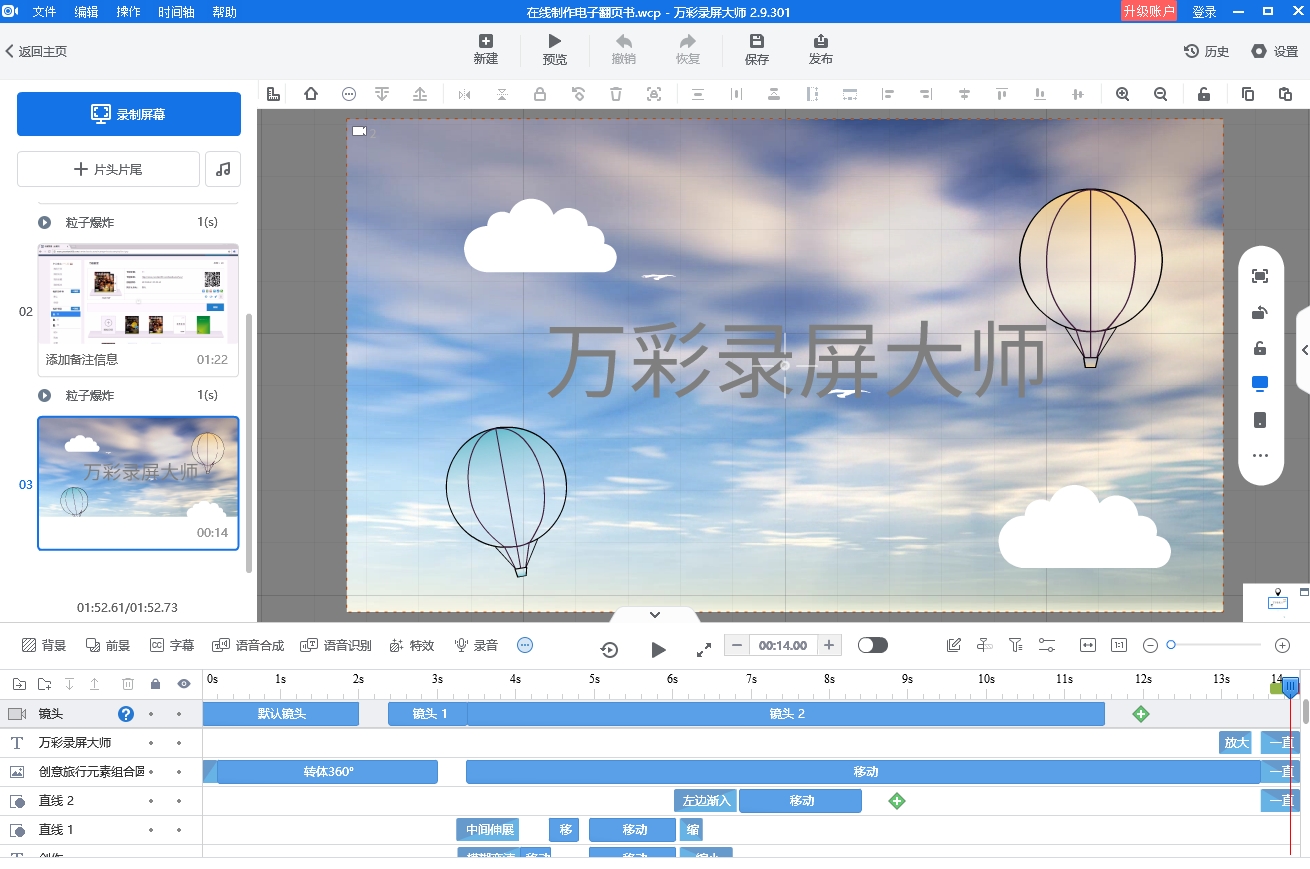
Task: Click the 录制屏幕 button
Action: tap(129, 114)
